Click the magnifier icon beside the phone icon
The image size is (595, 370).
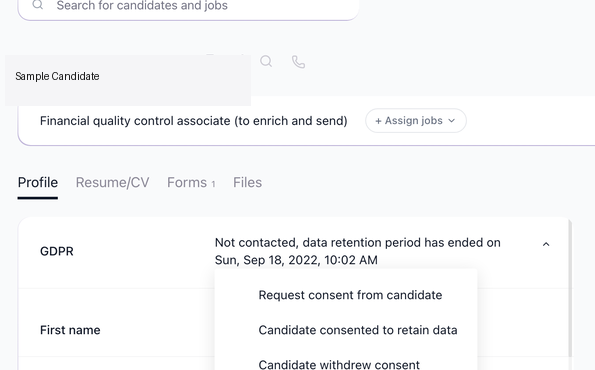[x=266, y=61]
